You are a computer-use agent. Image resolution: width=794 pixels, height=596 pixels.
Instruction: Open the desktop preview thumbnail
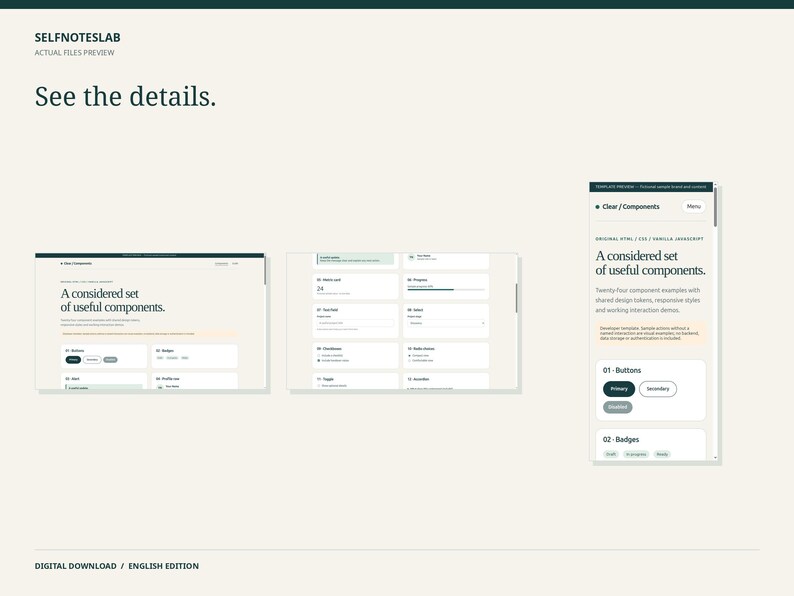tap(150, 321)
